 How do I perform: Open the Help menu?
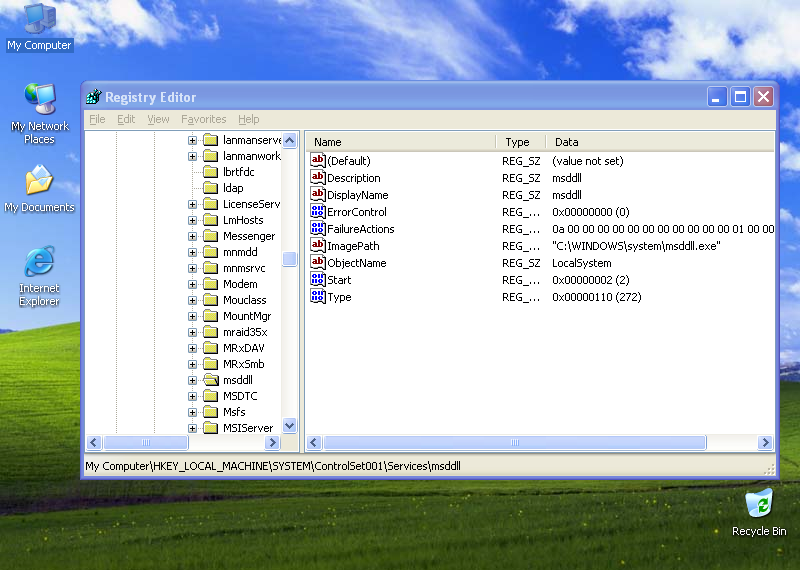pyautogui.click(x=248, y=119)
